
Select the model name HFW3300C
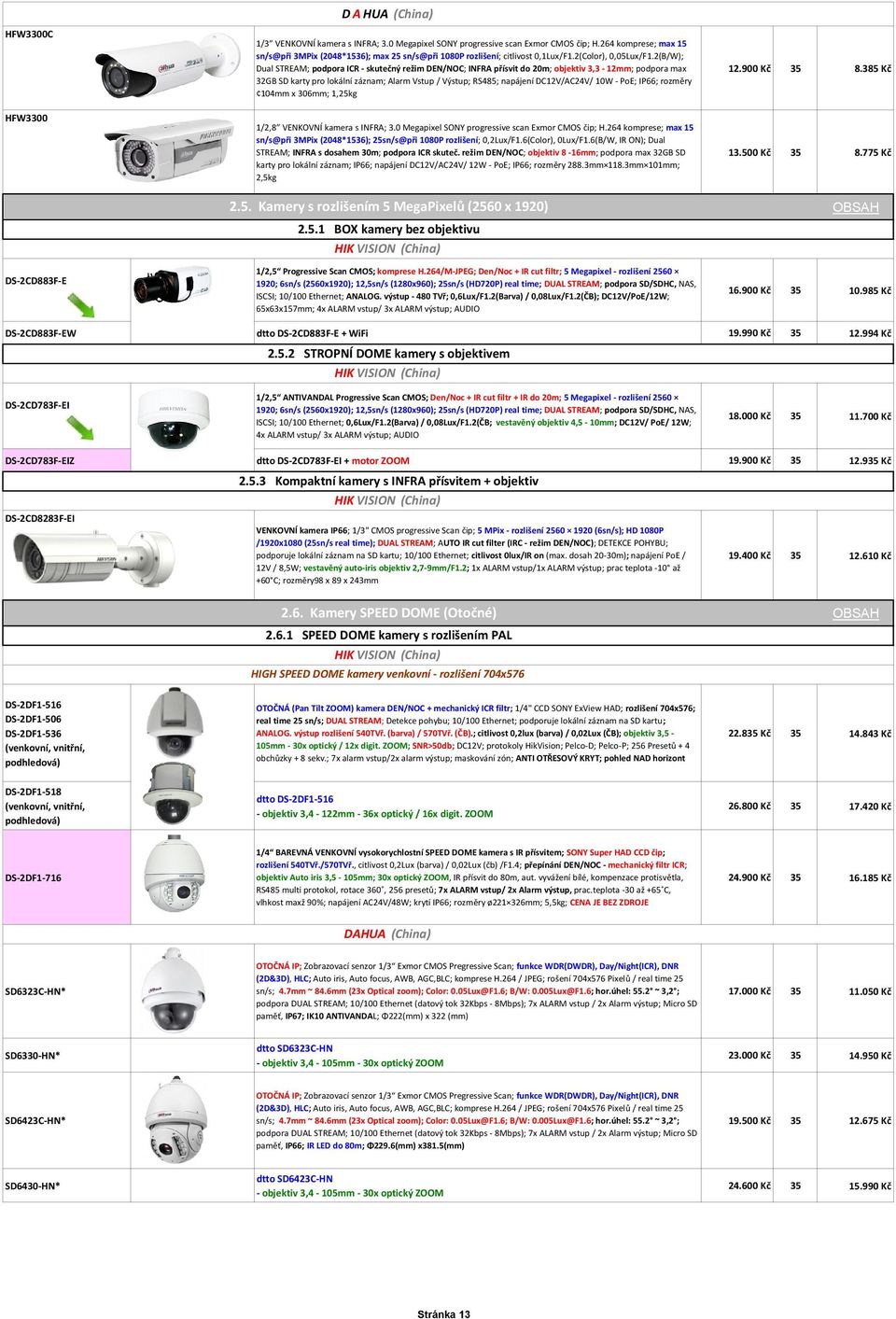coord(29,34)
